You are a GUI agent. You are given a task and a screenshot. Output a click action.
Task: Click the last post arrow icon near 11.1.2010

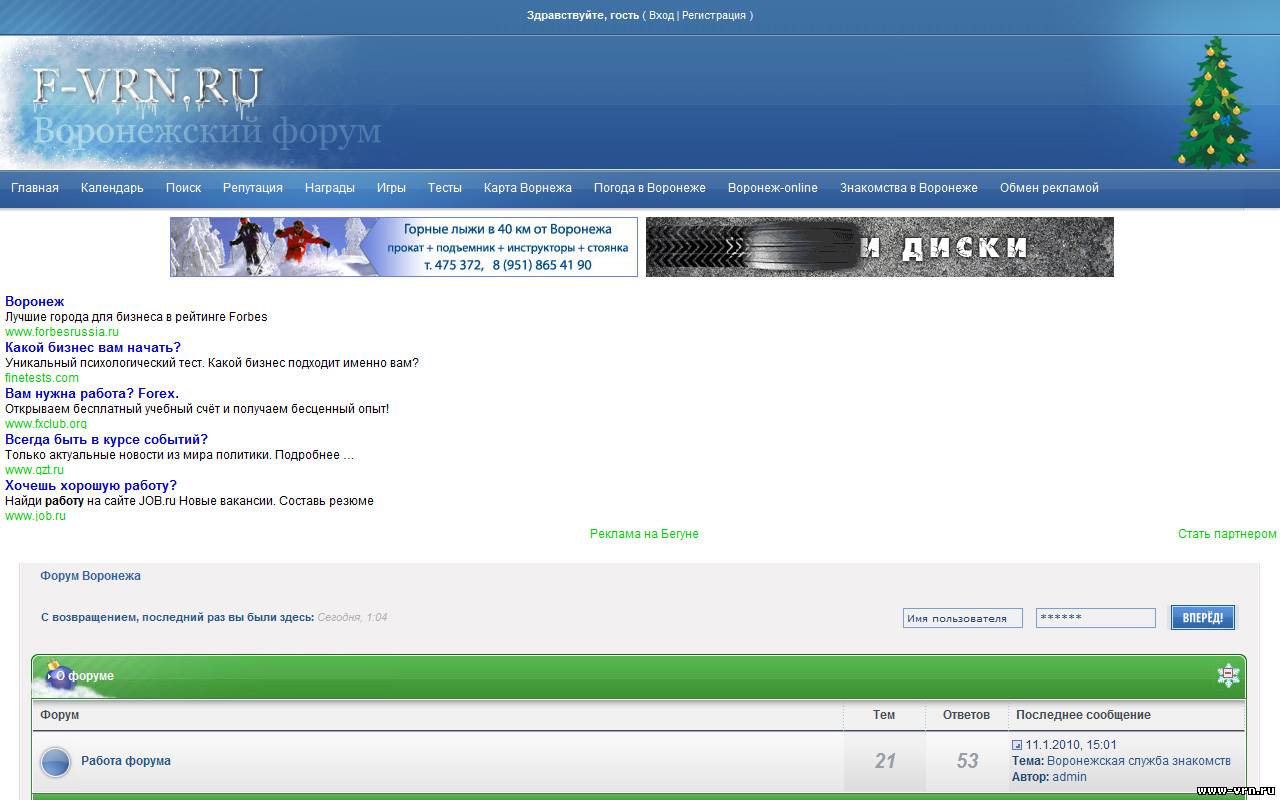point(1017,745)
